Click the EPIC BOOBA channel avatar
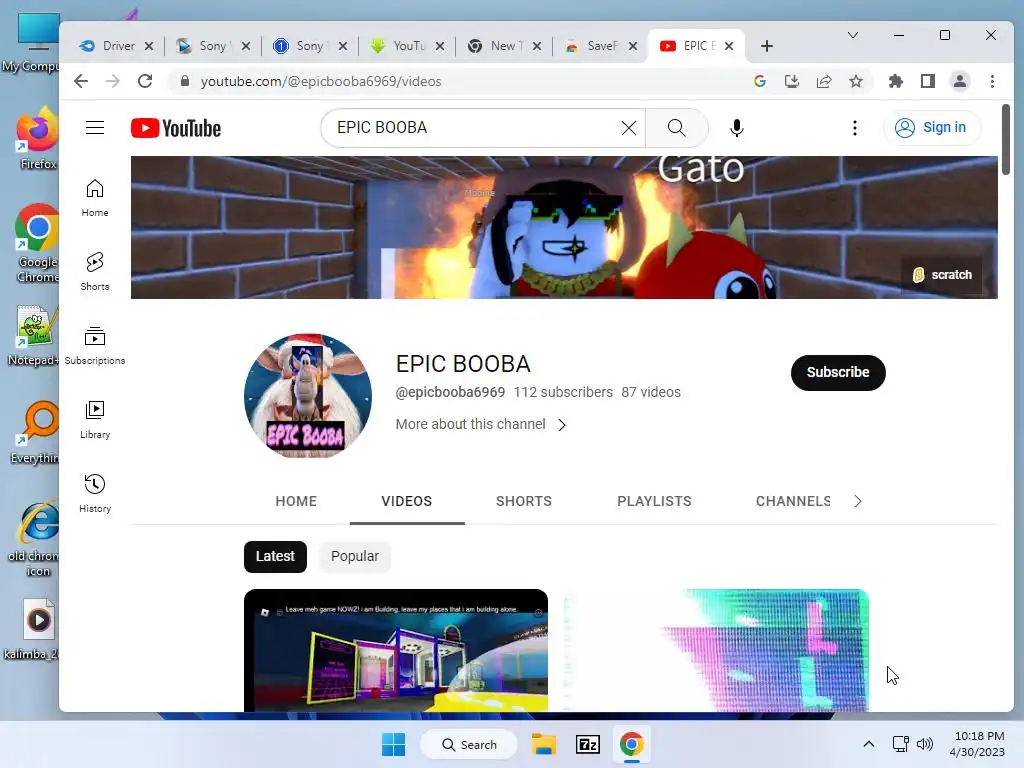1024x768 pixels. pos(308,396)
